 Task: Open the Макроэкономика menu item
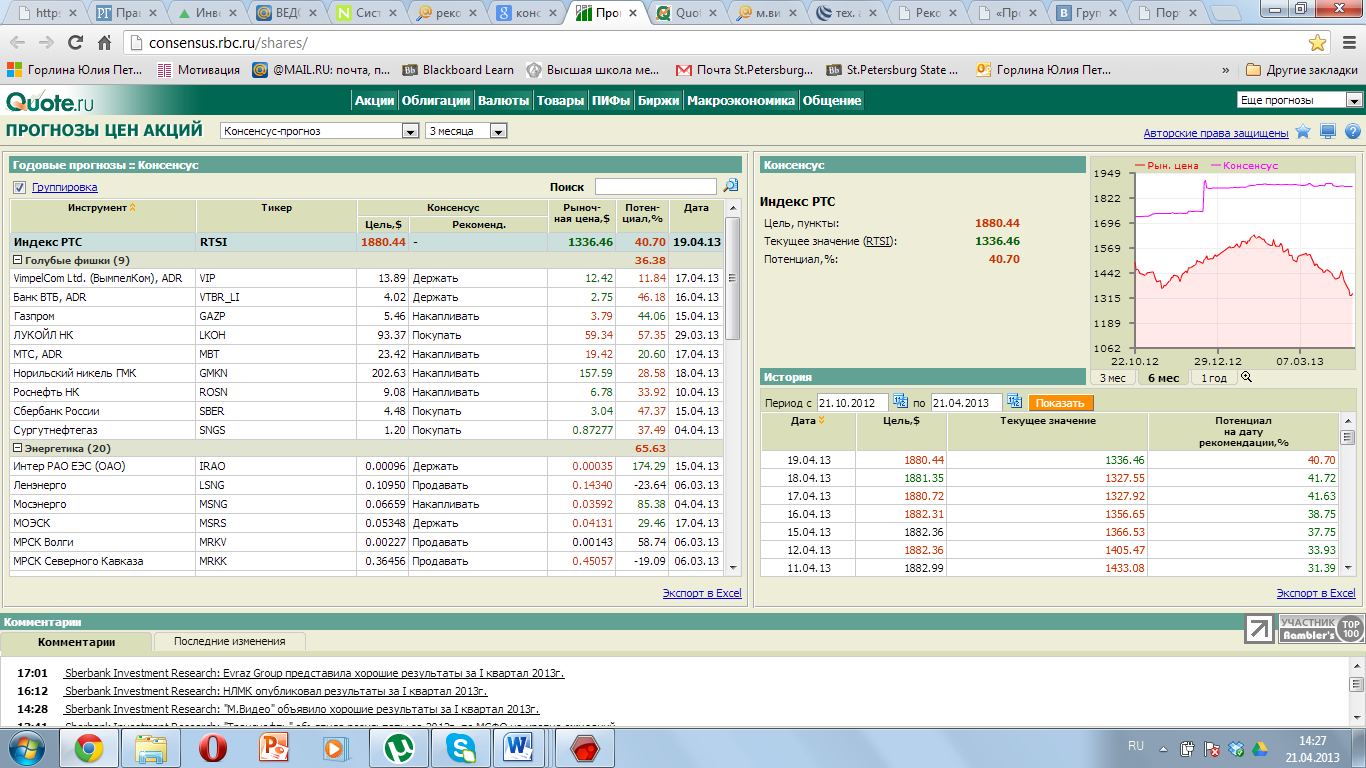click(x=741, y=100)
